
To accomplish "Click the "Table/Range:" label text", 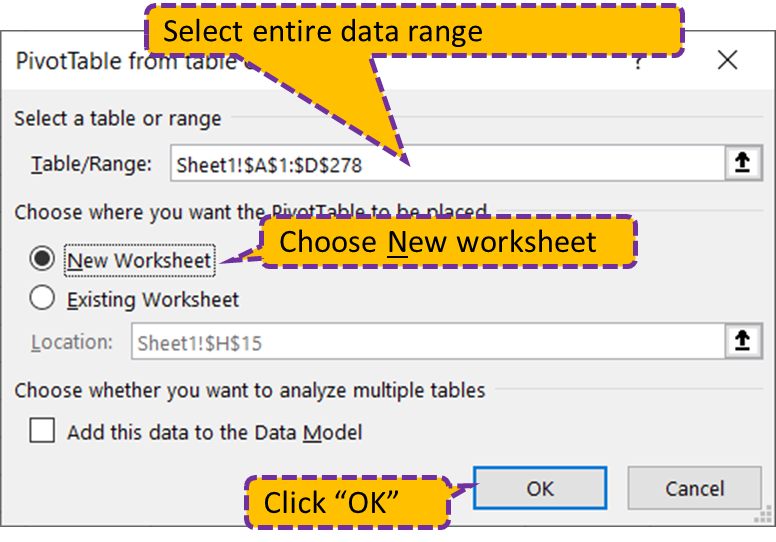I will tap(92, 165).
